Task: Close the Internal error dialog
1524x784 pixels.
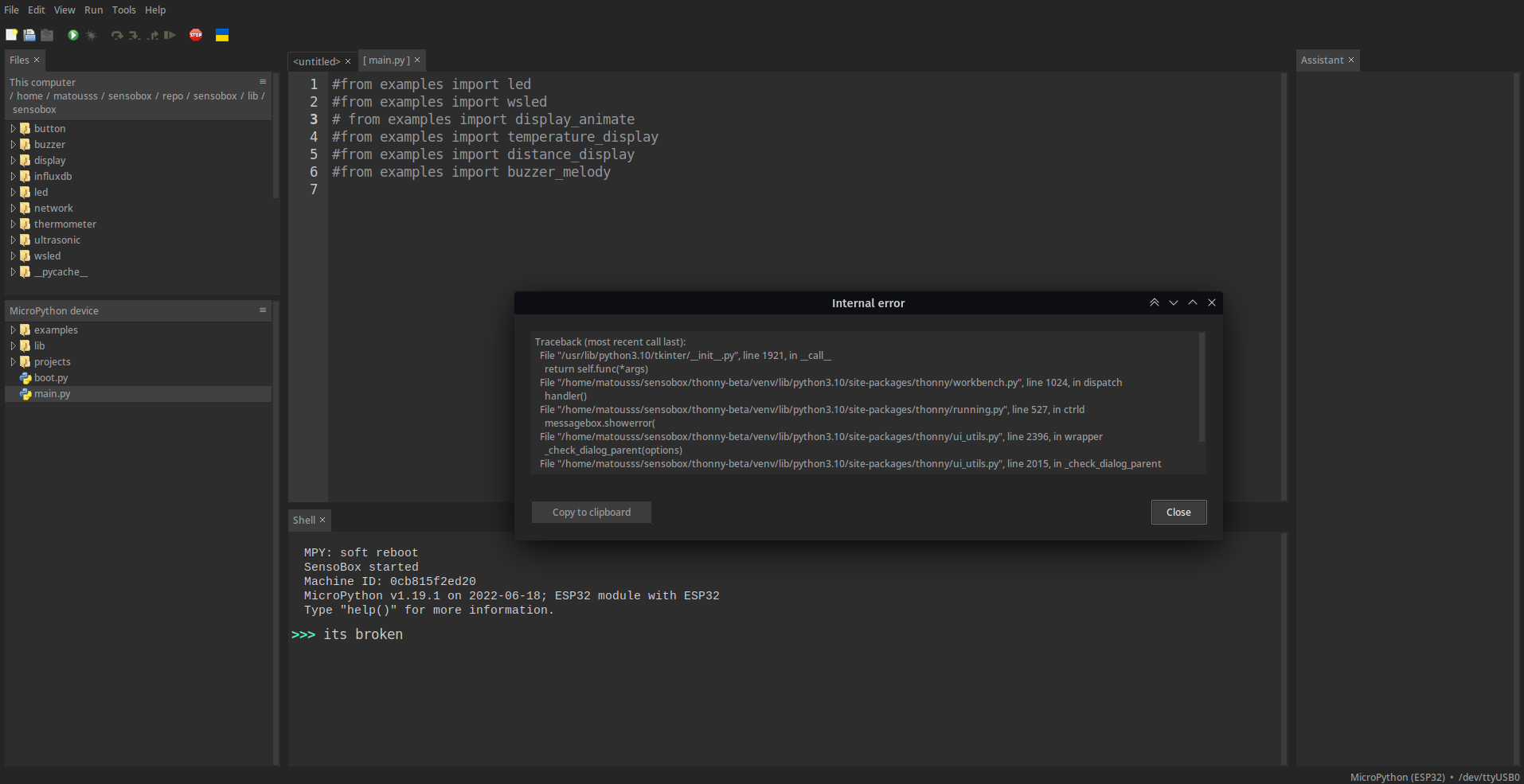Action: 1178,512
